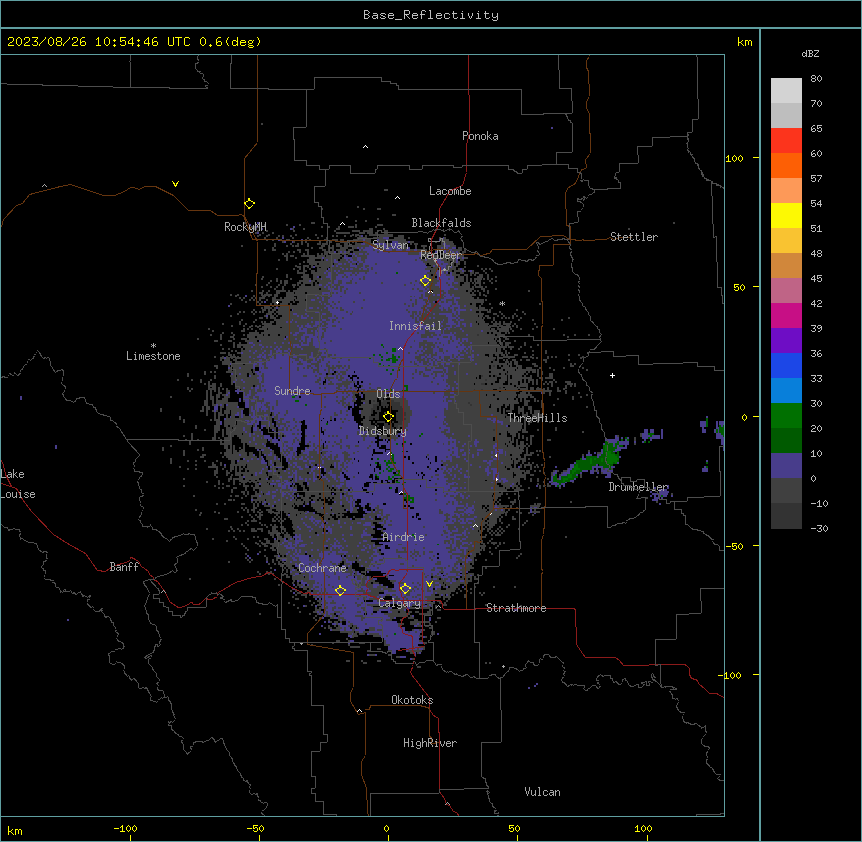Pick the green 20-30 dBZ swatch
The width and height of the screenshot is (862, 842).
coord(786,416)
